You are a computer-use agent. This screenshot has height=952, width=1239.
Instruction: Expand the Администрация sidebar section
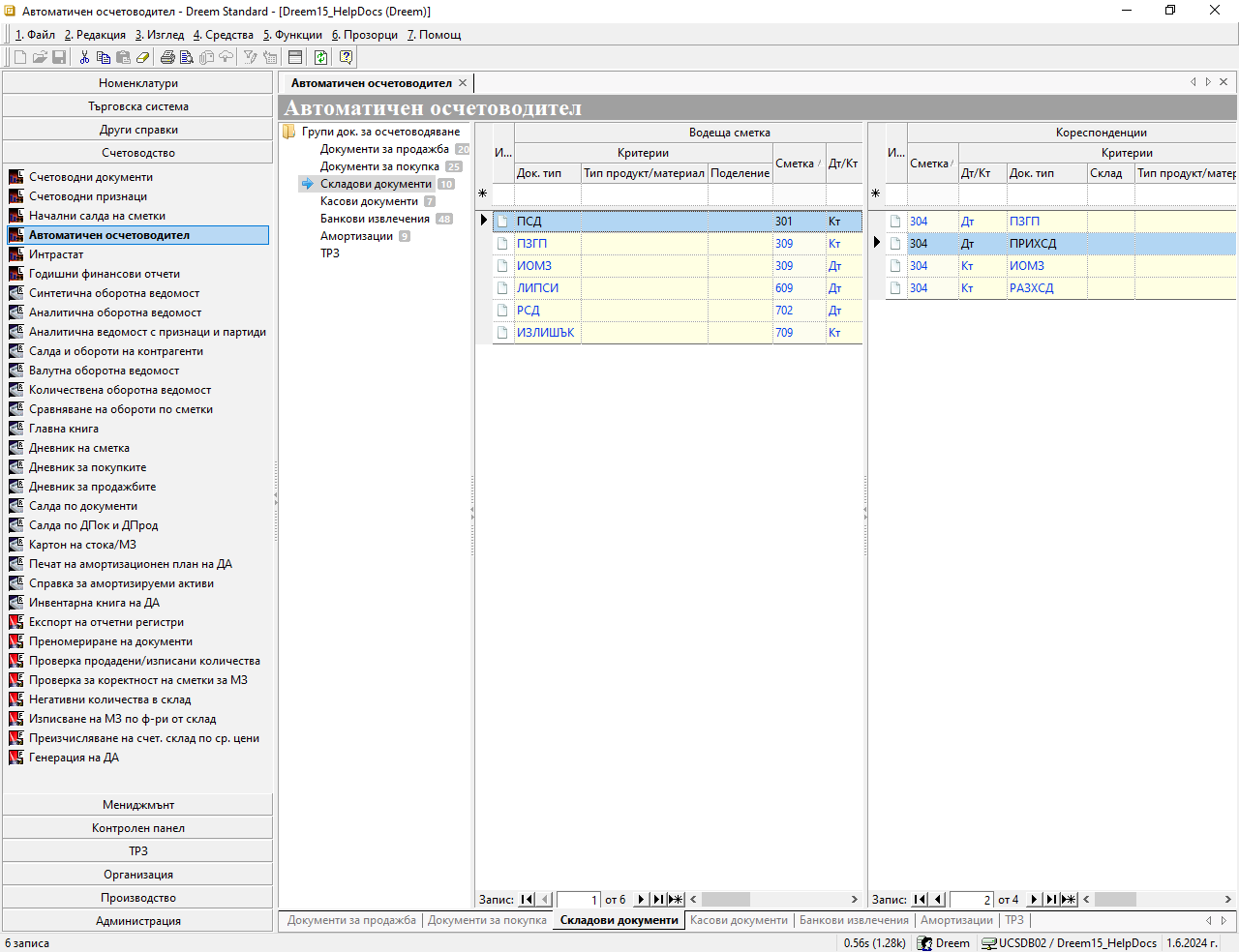(x=137, y=921)
